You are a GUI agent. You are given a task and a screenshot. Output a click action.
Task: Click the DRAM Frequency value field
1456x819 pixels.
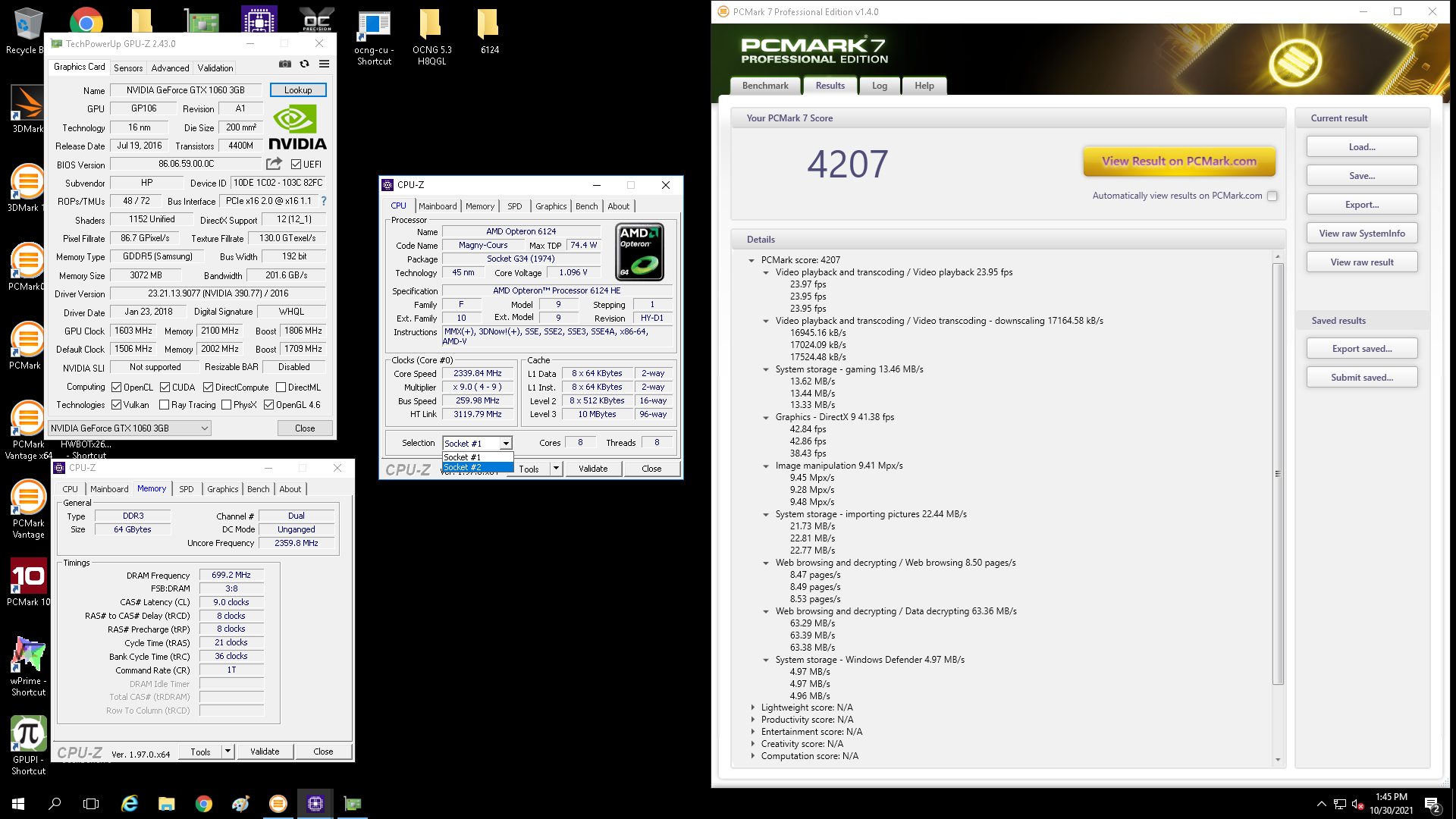(x=231, y=575)
